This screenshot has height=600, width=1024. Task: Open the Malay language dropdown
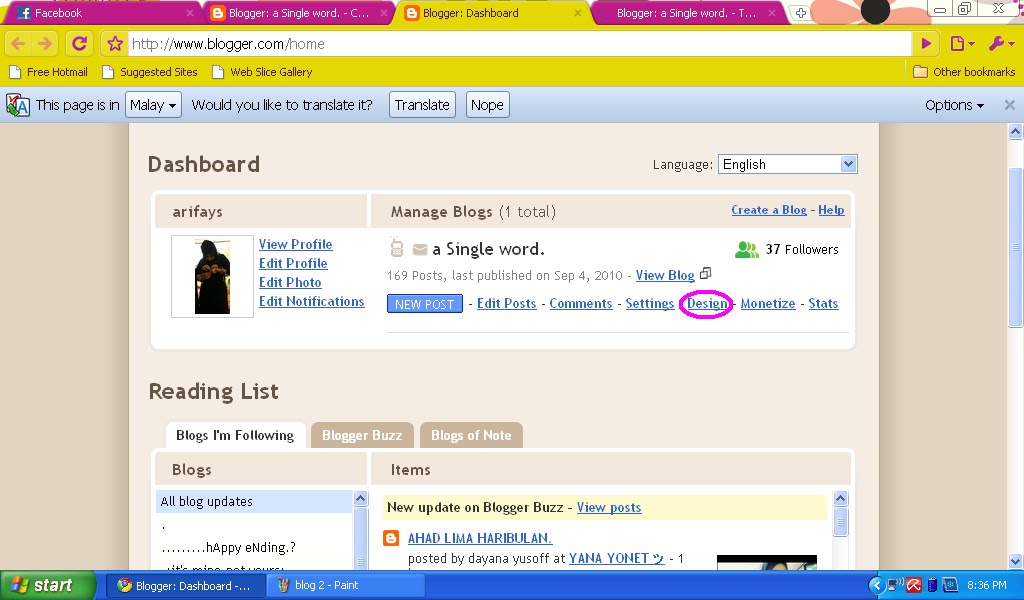click(x=153, y=105)
